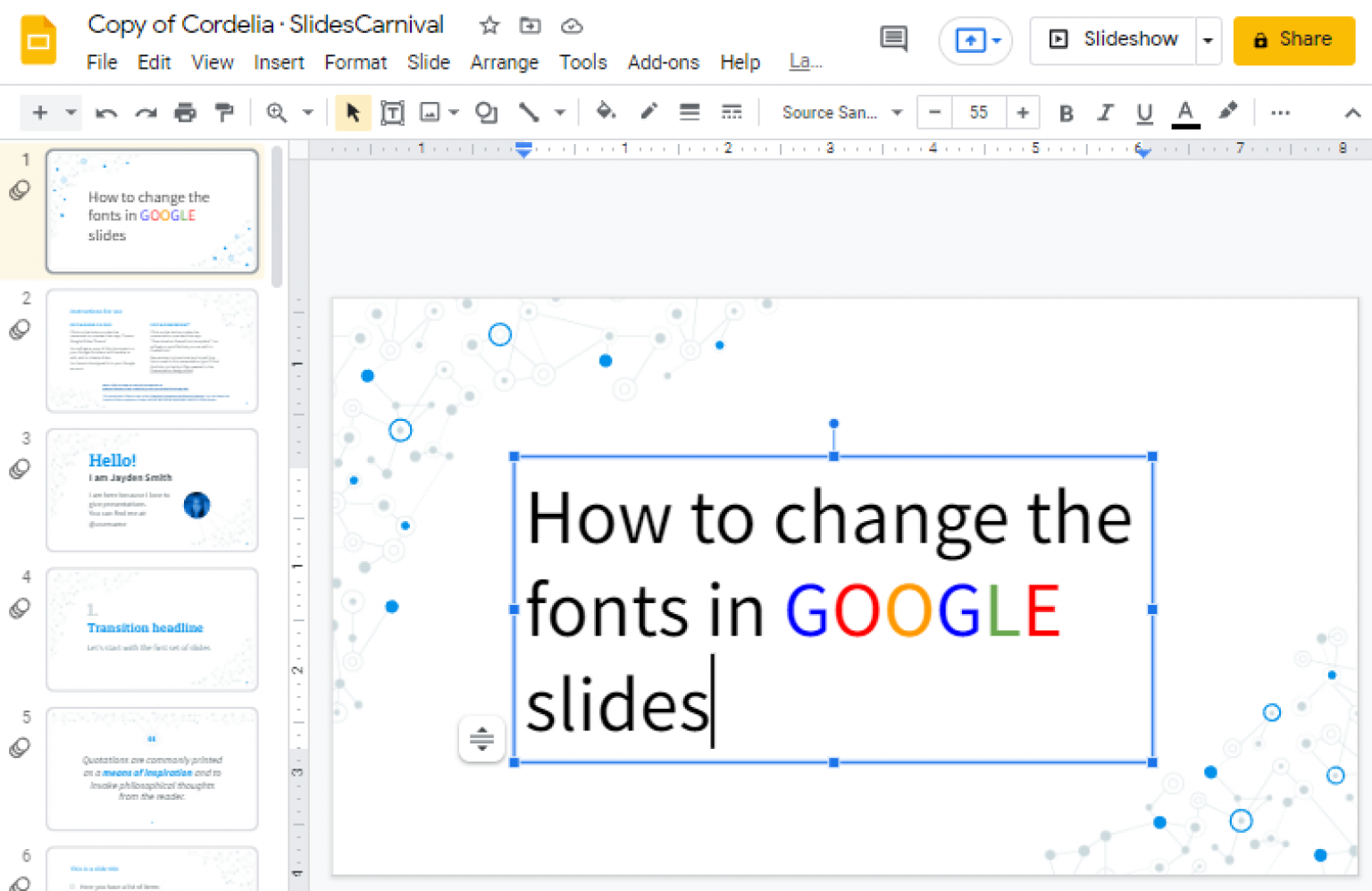The image size is (1372, 891).
Task: Open the Tools menu
Action: tap(583, 63)
